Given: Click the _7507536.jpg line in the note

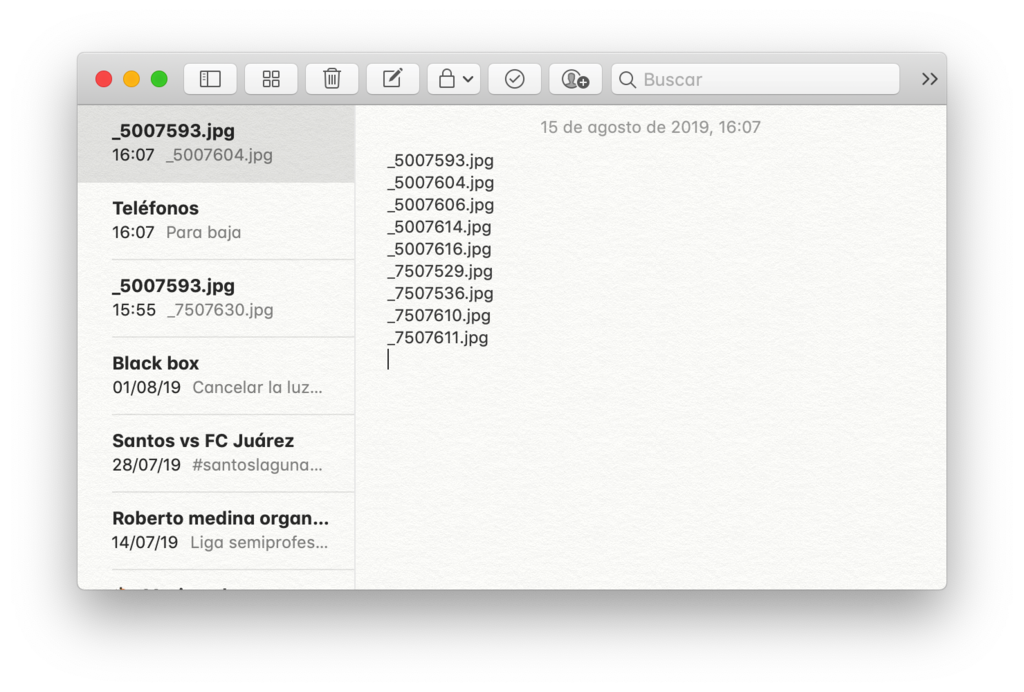Looking at the screenshot, I should click(440, 293).
